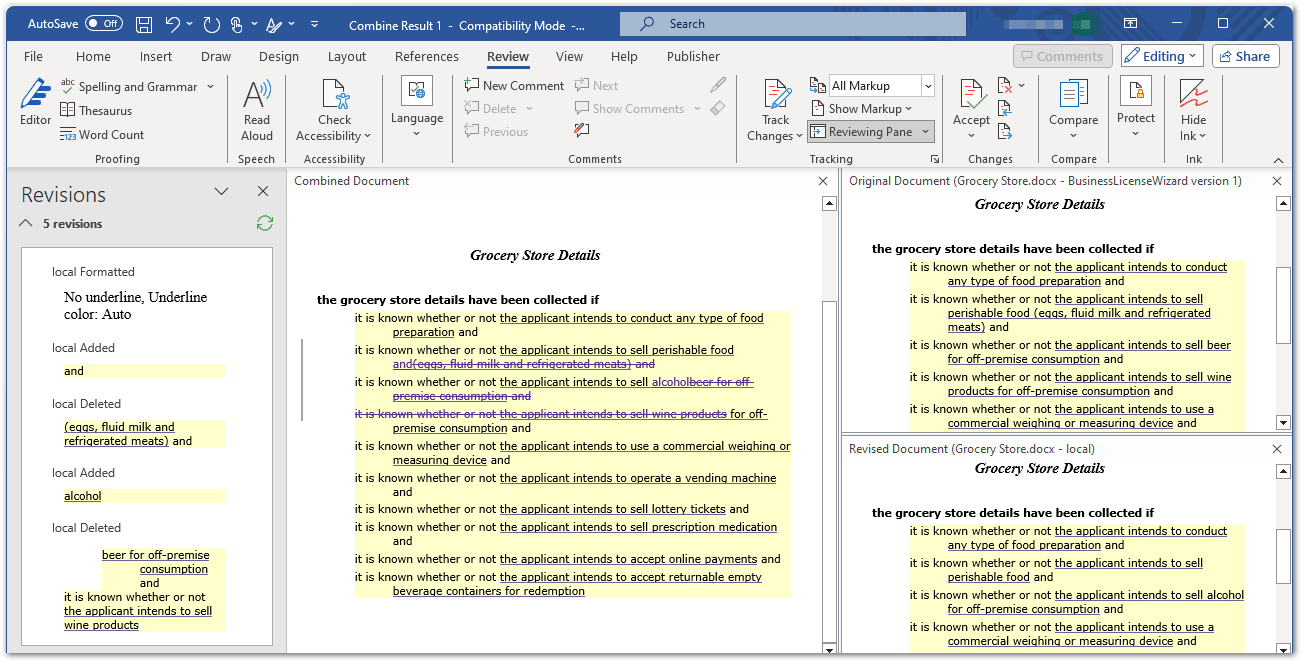This screenshot has width=1302, height=662.
Task: Switch to the References tab
Action: pyautogui.click(x=427, y=57)
